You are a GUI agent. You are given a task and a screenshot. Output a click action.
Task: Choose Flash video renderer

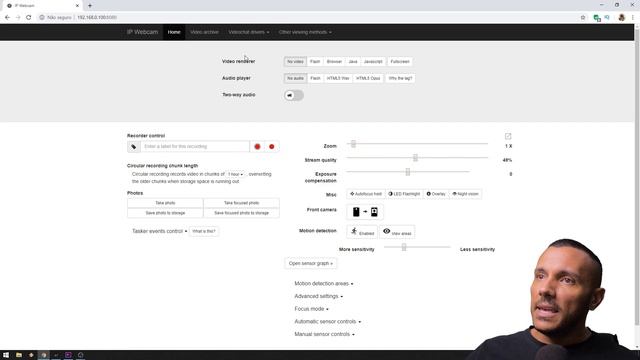[315, 62]
